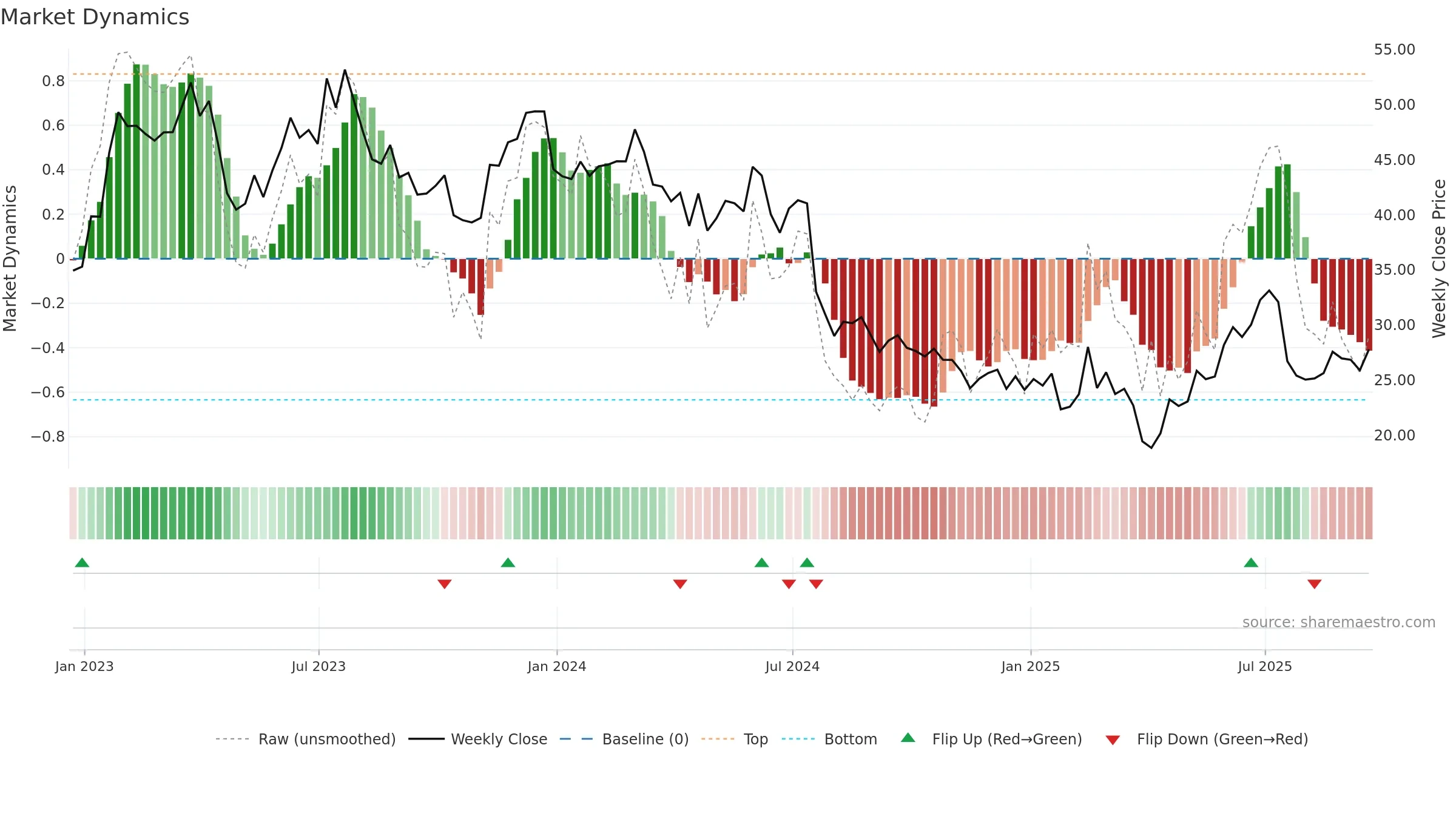Viewport: 1456px width, 819px height.
Task: Click the Market Dynamics chart title
Action: pos(95,17)
